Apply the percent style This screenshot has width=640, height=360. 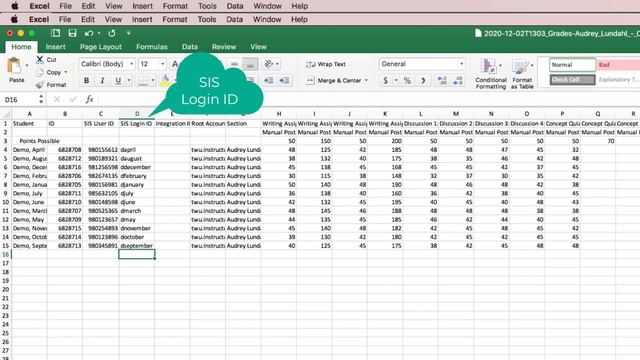(407, 80)
